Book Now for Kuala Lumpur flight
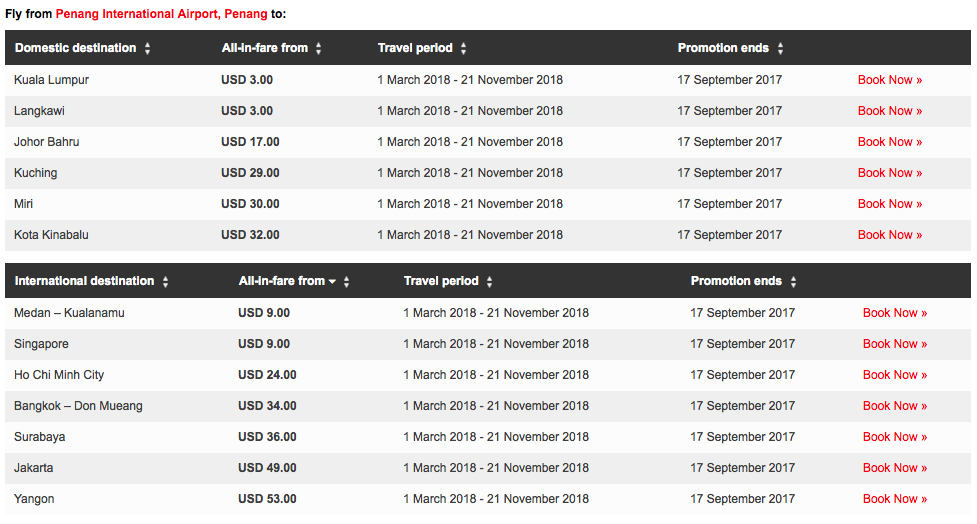Viewport: 977px width, 524px height. click(x=890, y=80)
